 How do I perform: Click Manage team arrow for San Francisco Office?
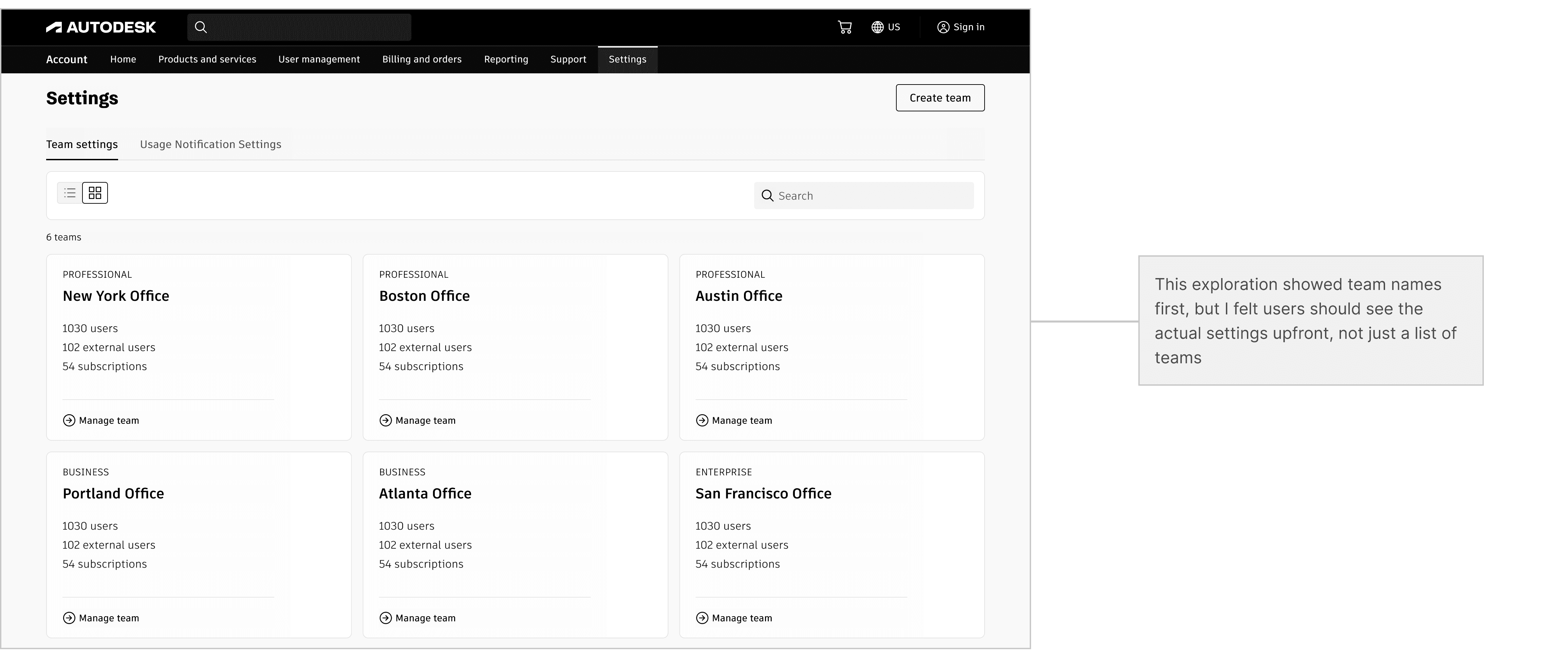coord(703,618)
